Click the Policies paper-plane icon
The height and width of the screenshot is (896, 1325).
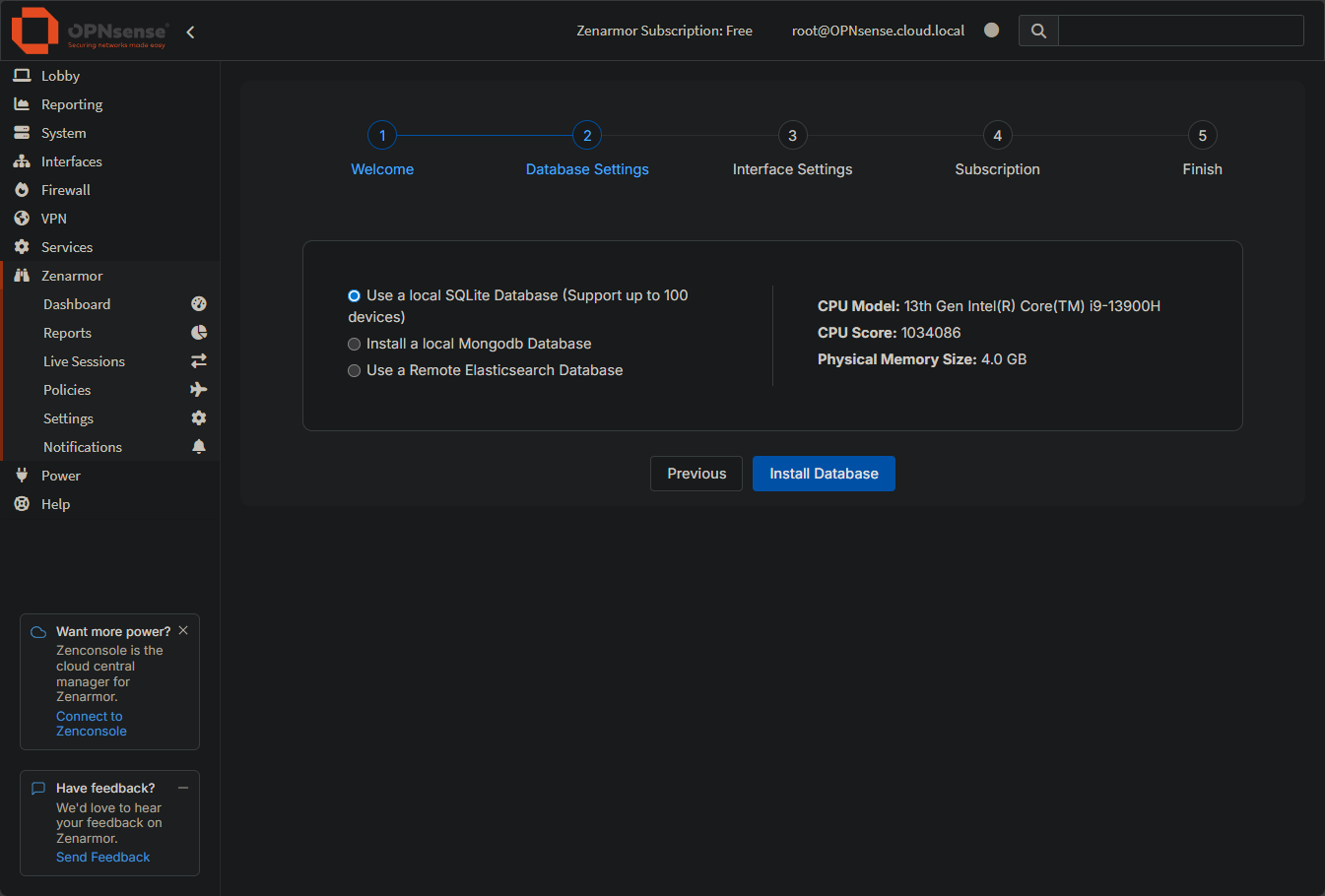coord(198,389)
